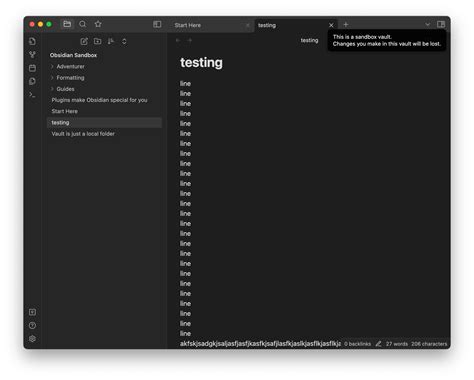Click the 206 characters status entry
This screenshot has width=474, height=380.
(429, 344)
